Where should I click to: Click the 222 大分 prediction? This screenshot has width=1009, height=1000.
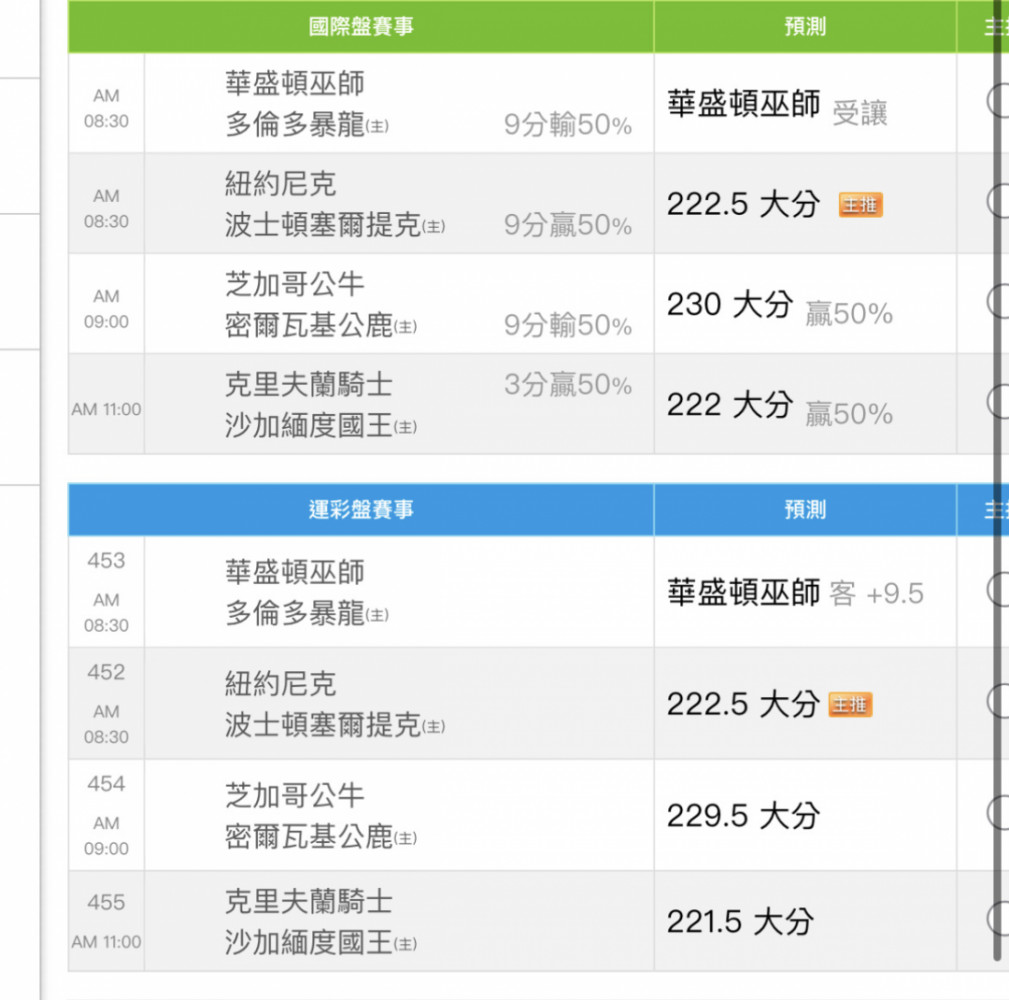(730, 405)
